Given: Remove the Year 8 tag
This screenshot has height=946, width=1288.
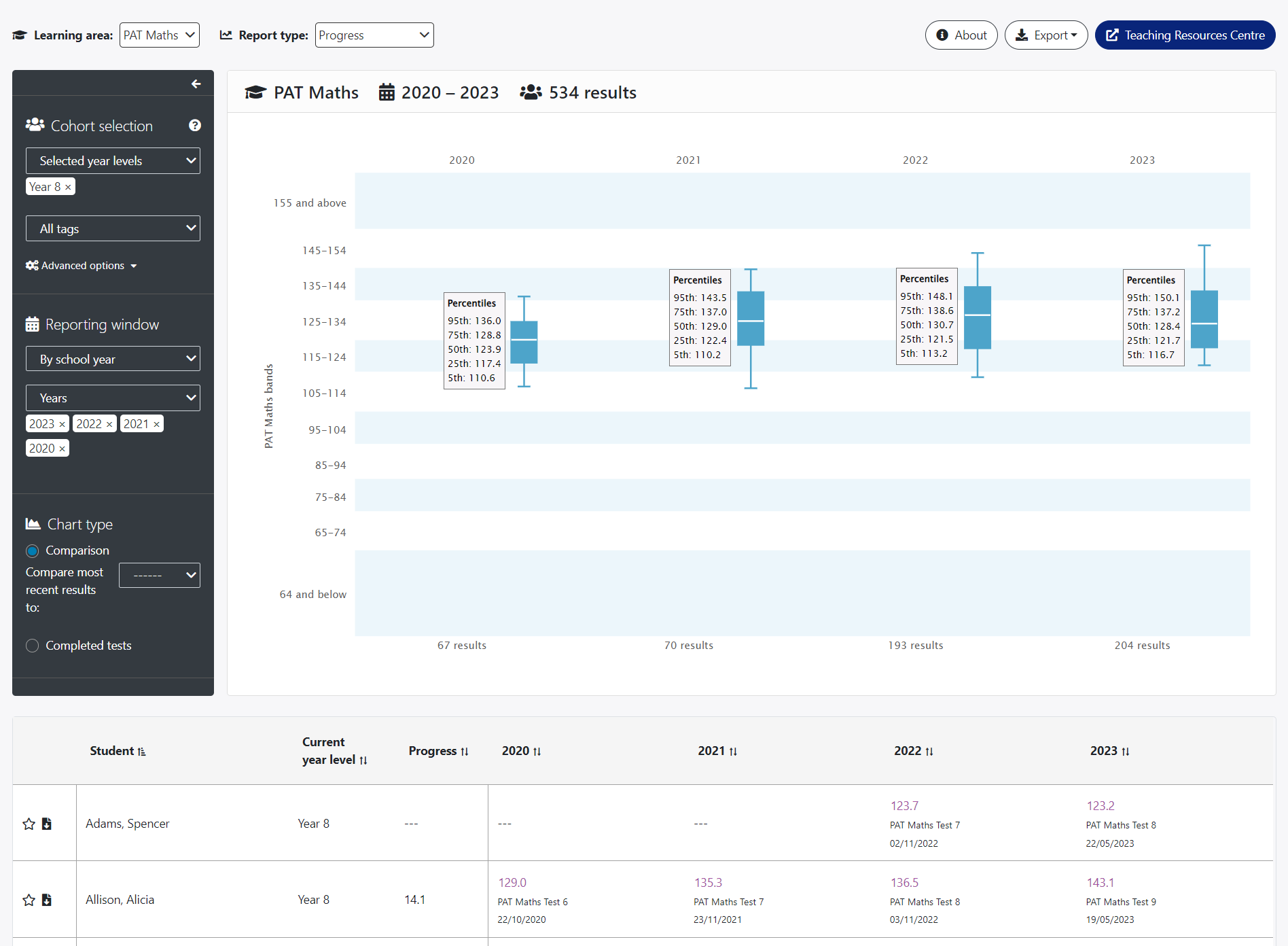Looking at the screenshot, I should tap(68, 187).
